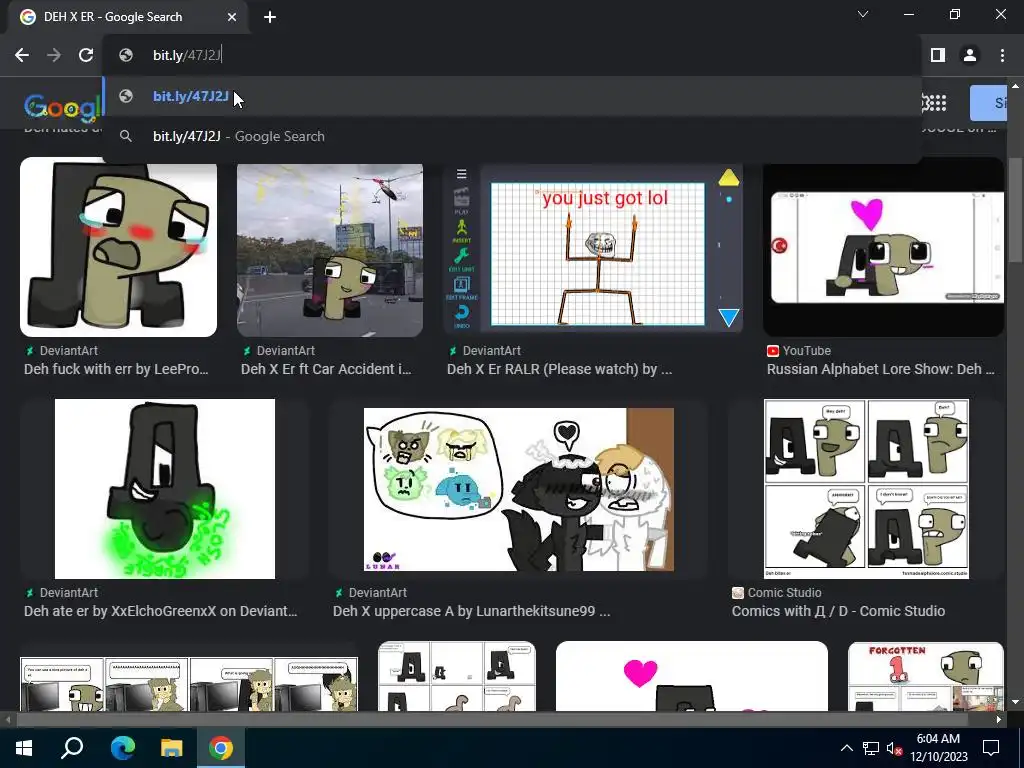The image size is (1024, 768).
Task: Open the bottom-row thumbnail with the pink heart
Action: click(x=692, y=676)
